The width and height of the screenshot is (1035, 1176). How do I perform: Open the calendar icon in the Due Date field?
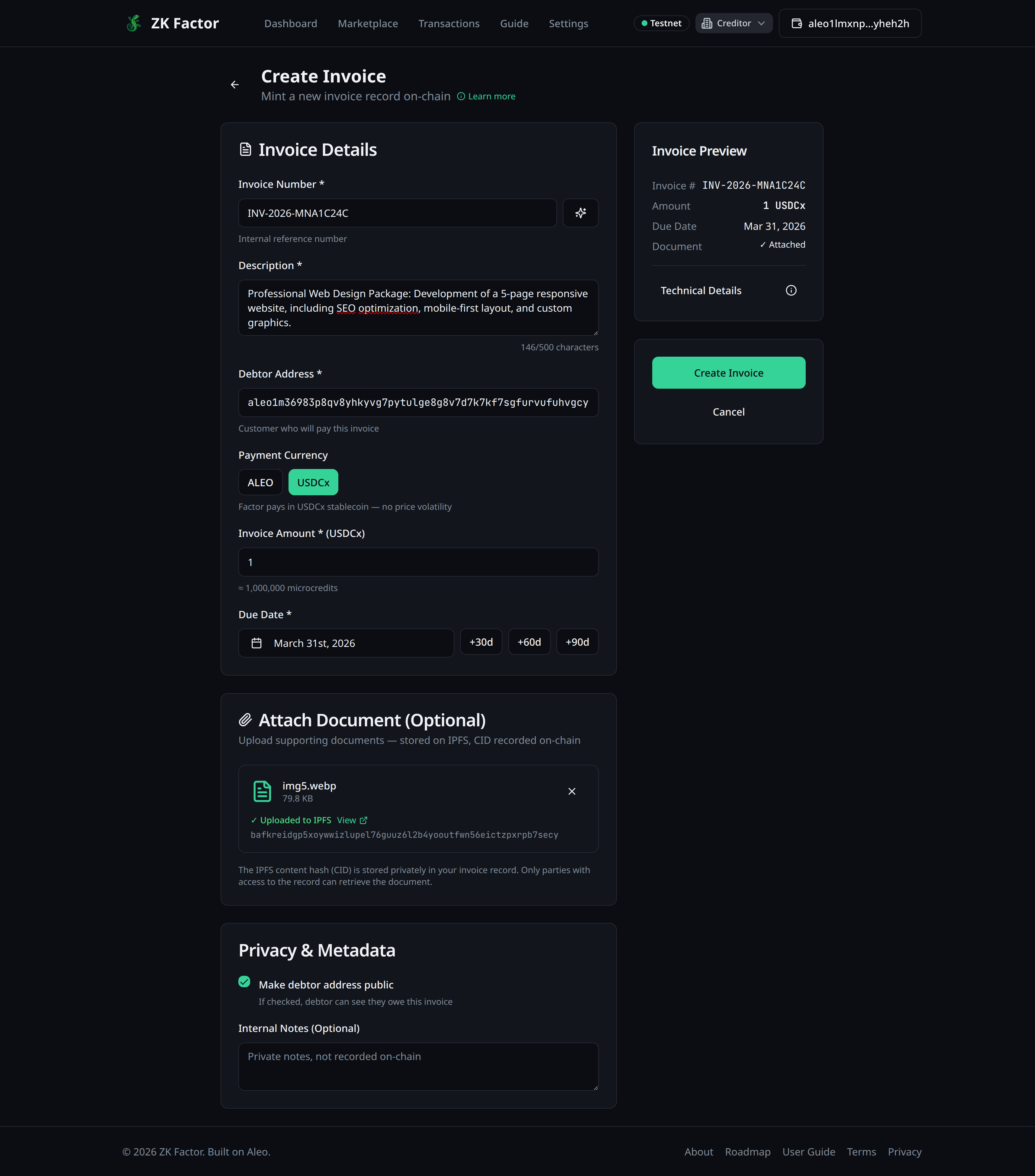click(257, 643)
